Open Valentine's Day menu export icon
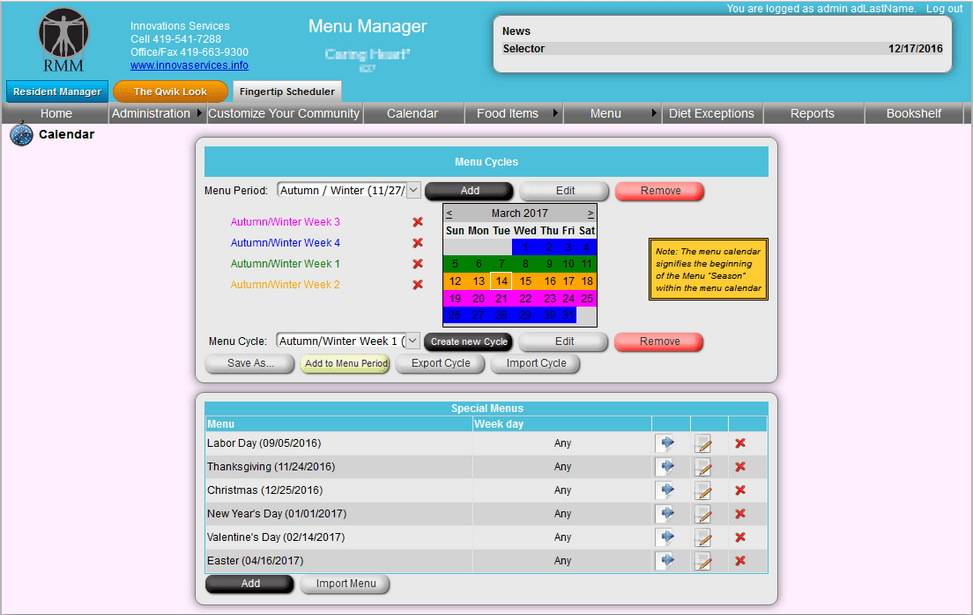The image size is (973, 615). pyautogui.click(x=668, y=537)
